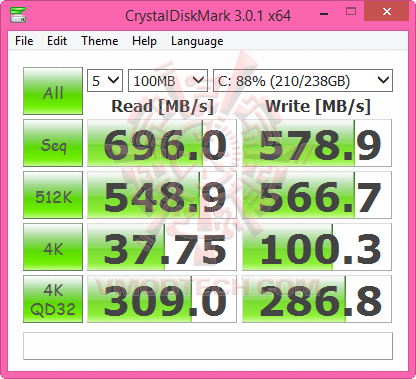Viewport: 416px width, 379px height.
Task: Open the Edit menu
Action: click(57, 41)
